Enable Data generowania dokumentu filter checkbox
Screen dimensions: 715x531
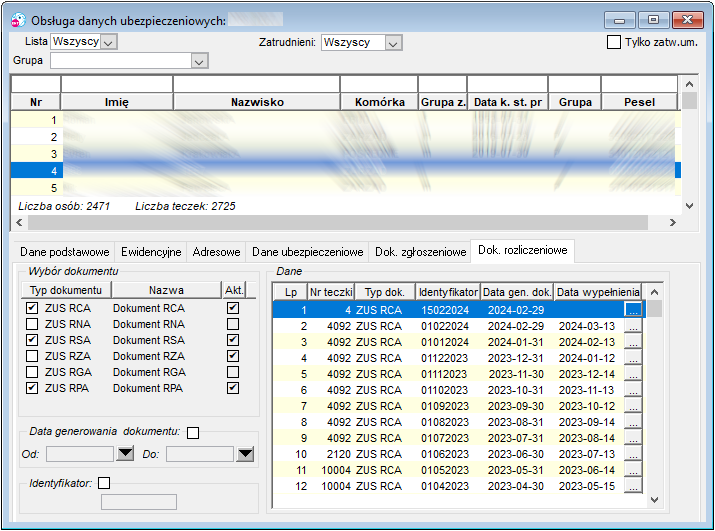tap(193, 432)
